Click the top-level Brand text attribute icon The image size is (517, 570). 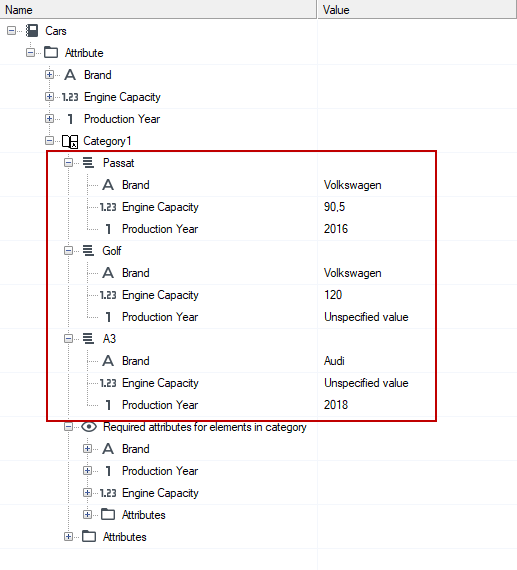[70, 75]
